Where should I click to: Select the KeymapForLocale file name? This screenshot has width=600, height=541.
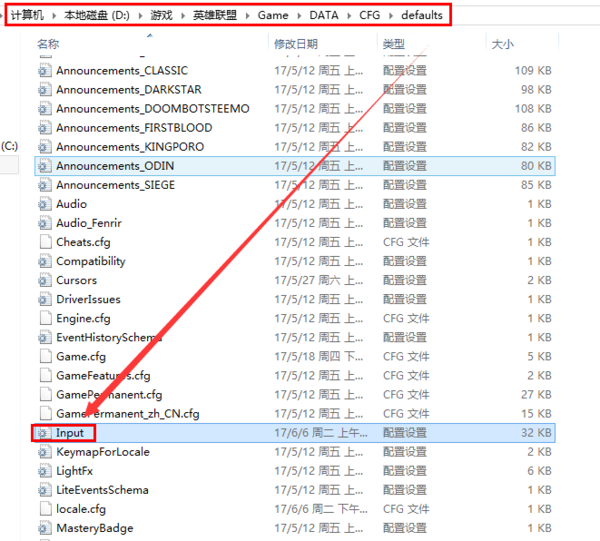pos(103,452)
